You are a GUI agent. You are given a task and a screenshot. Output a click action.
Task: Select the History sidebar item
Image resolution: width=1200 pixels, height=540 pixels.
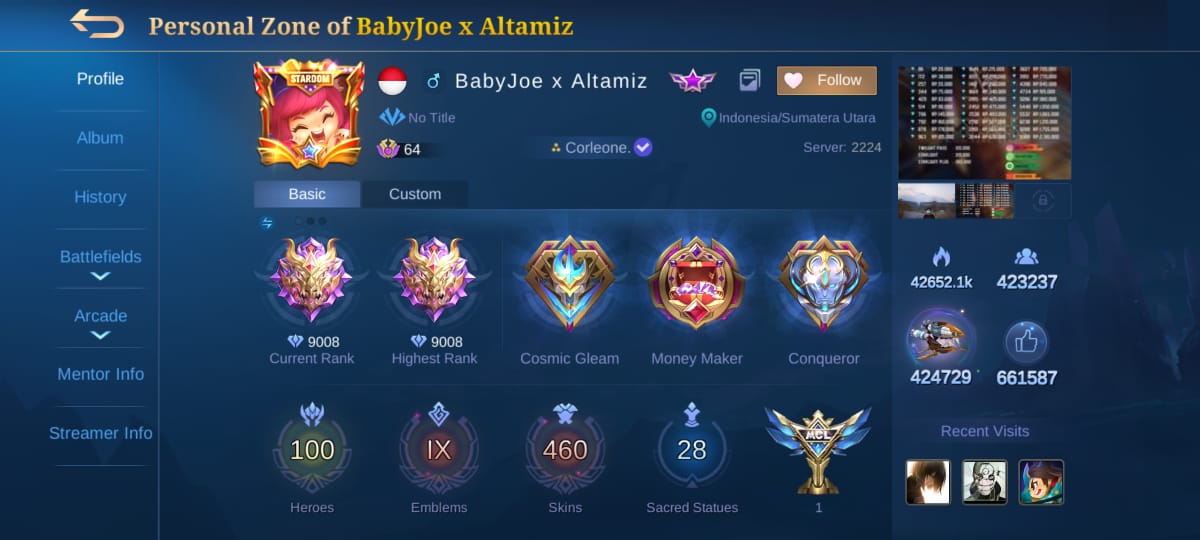(100, 197)
